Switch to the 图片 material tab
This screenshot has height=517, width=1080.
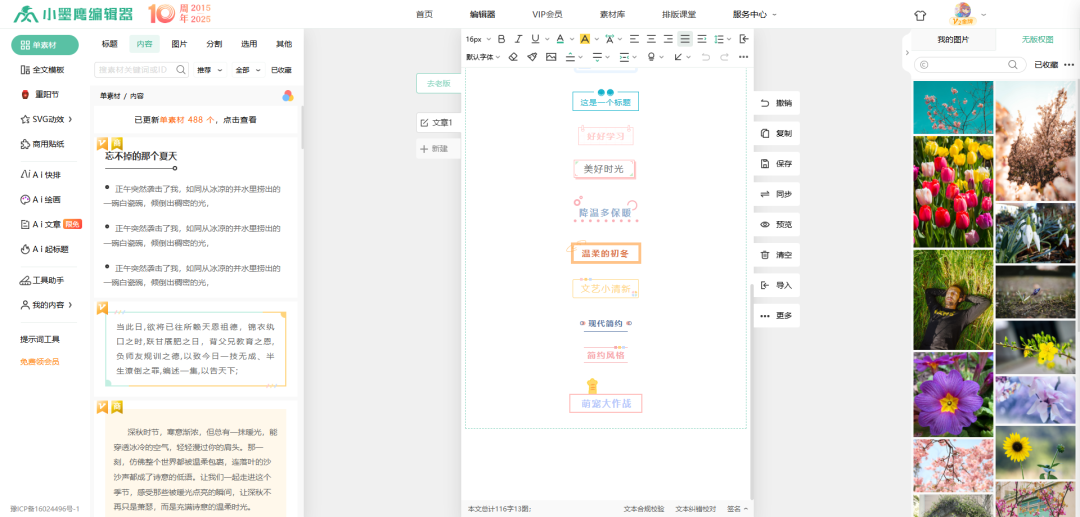point(179,44)
